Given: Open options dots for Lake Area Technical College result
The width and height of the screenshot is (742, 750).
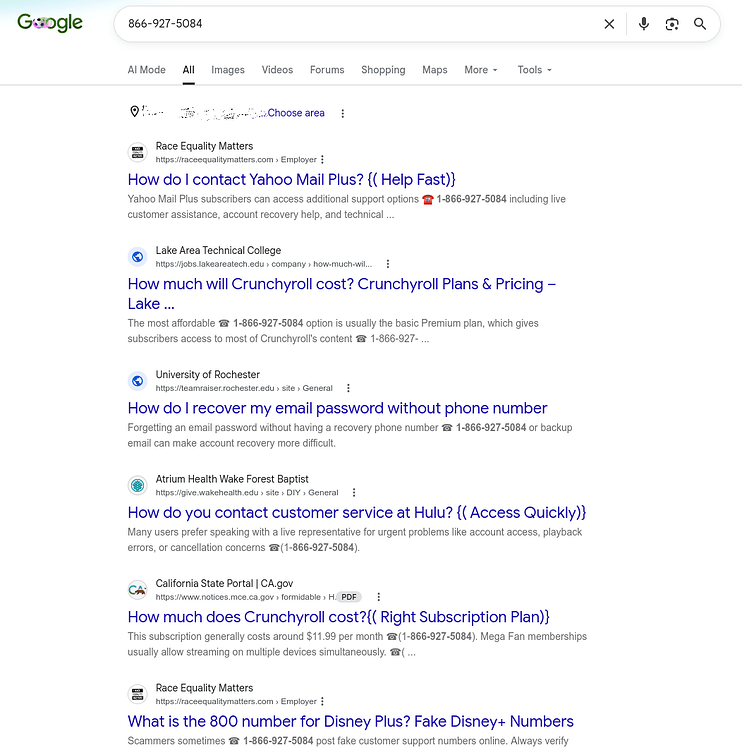Looking at the screenshot, I should coord(388,264).
